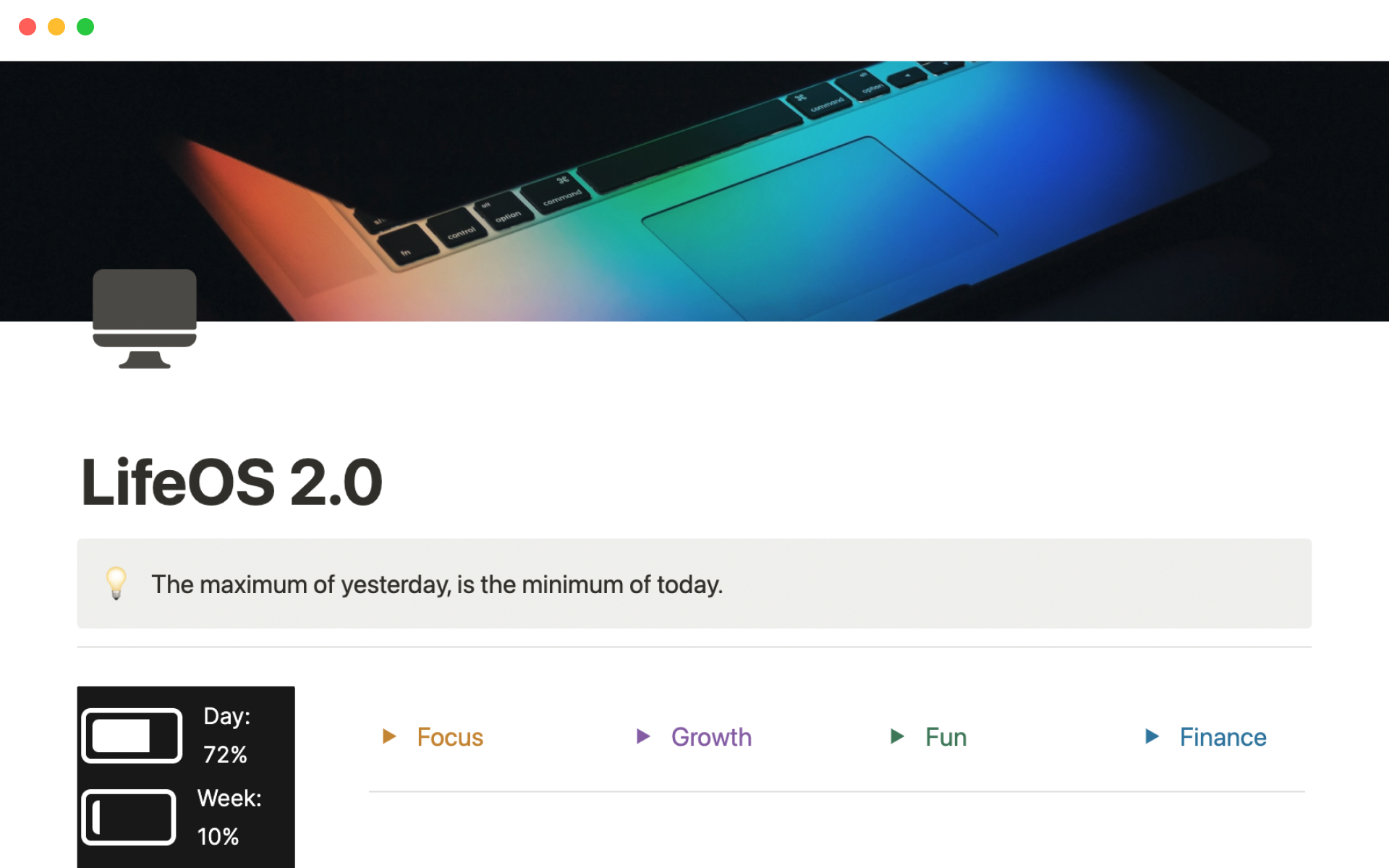Screen dimensions: 1389x868
Task: Click the Week battery progress icon
Action: pos(129,817)
